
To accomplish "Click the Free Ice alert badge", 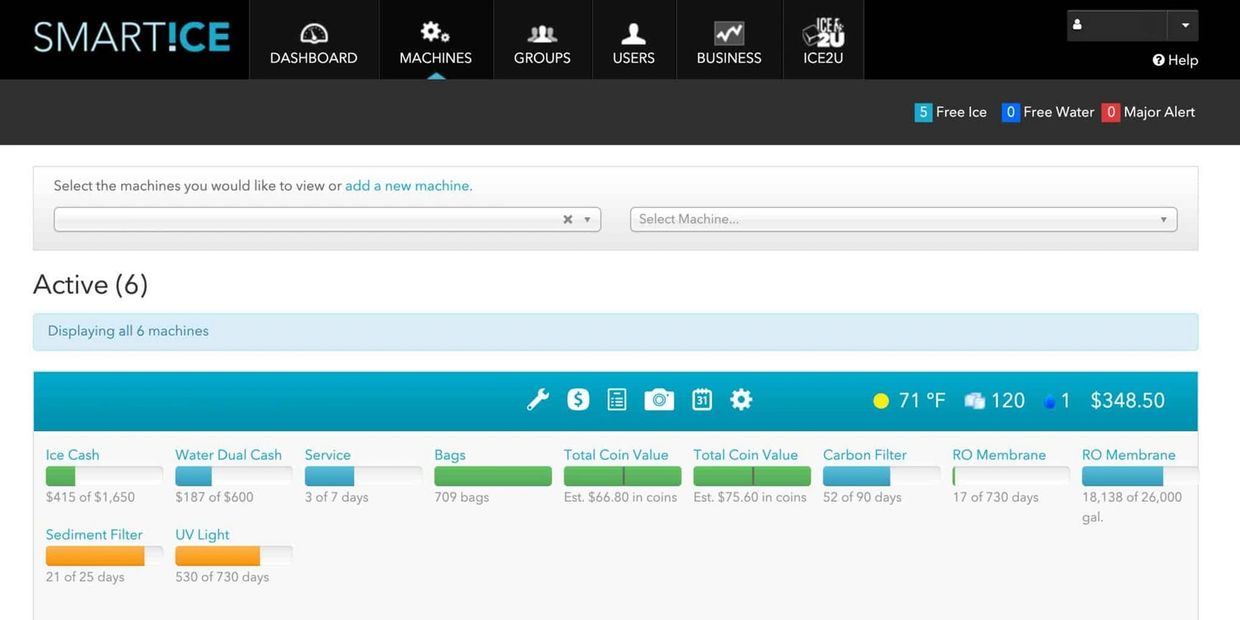I will (951, 112).
